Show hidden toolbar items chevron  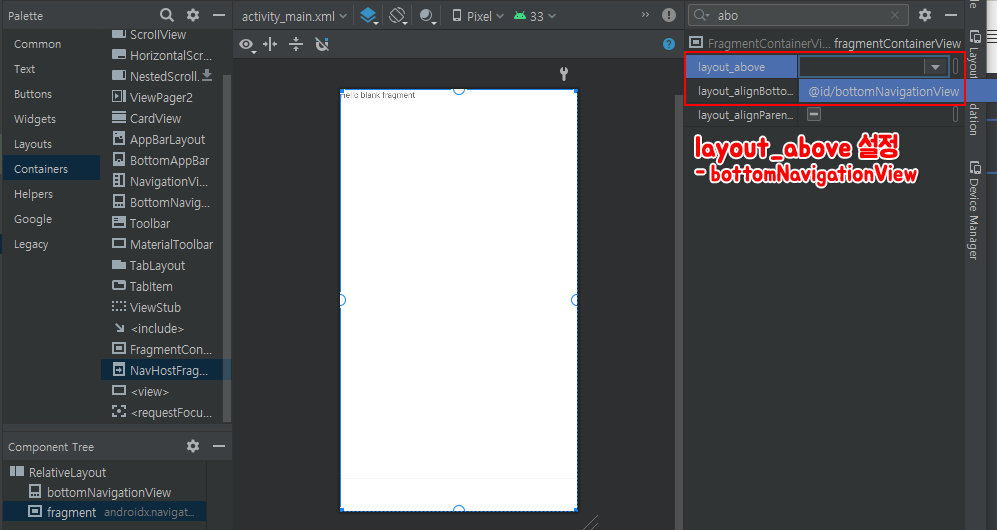(x=645, y=15)
